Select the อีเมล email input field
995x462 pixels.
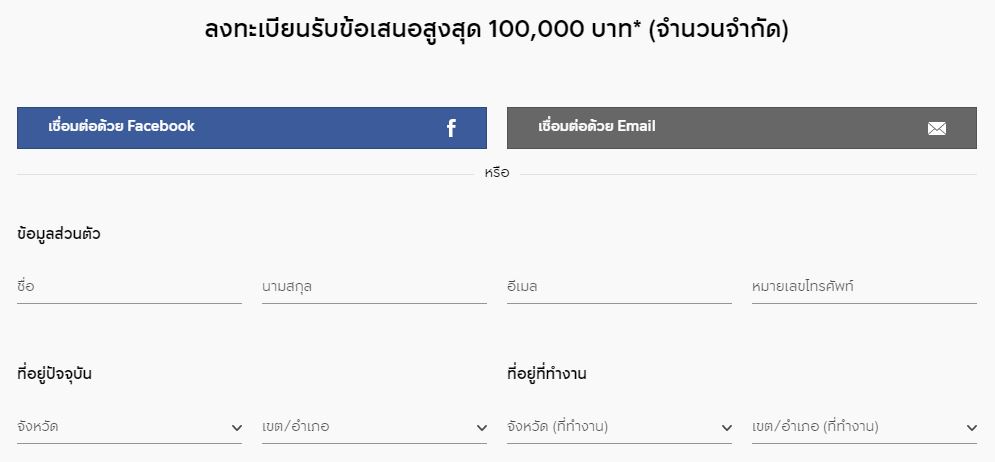coord(619,287)
